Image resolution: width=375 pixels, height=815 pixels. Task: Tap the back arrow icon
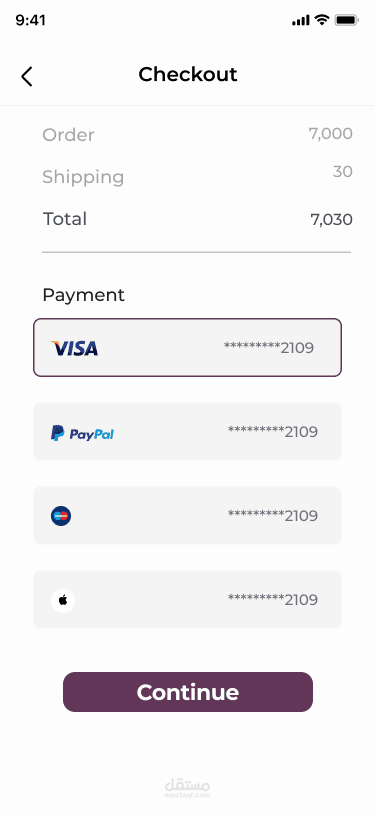(x=27, y=76)
